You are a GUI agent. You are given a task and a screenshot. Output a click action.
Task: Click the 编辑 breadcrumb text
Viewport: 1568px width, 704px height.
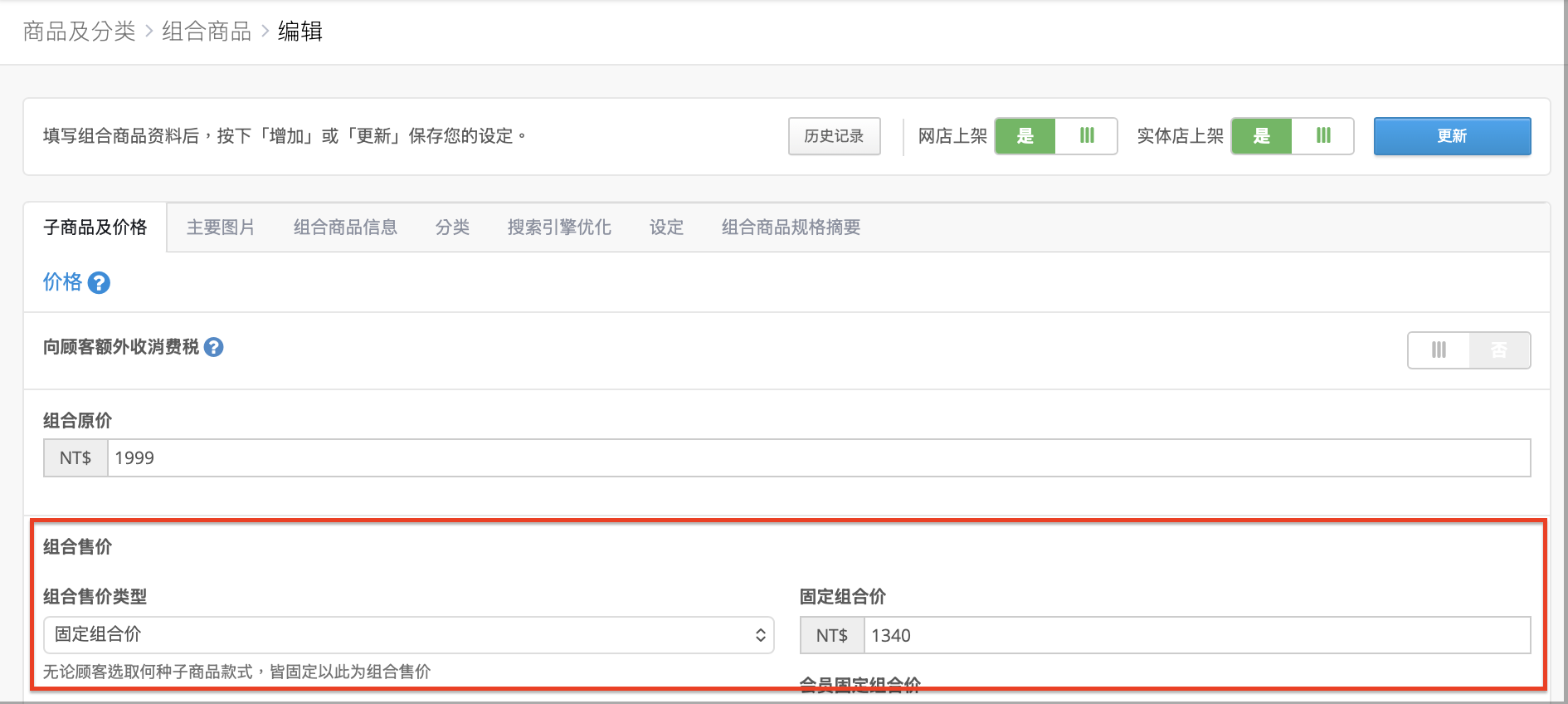(300, 32)
